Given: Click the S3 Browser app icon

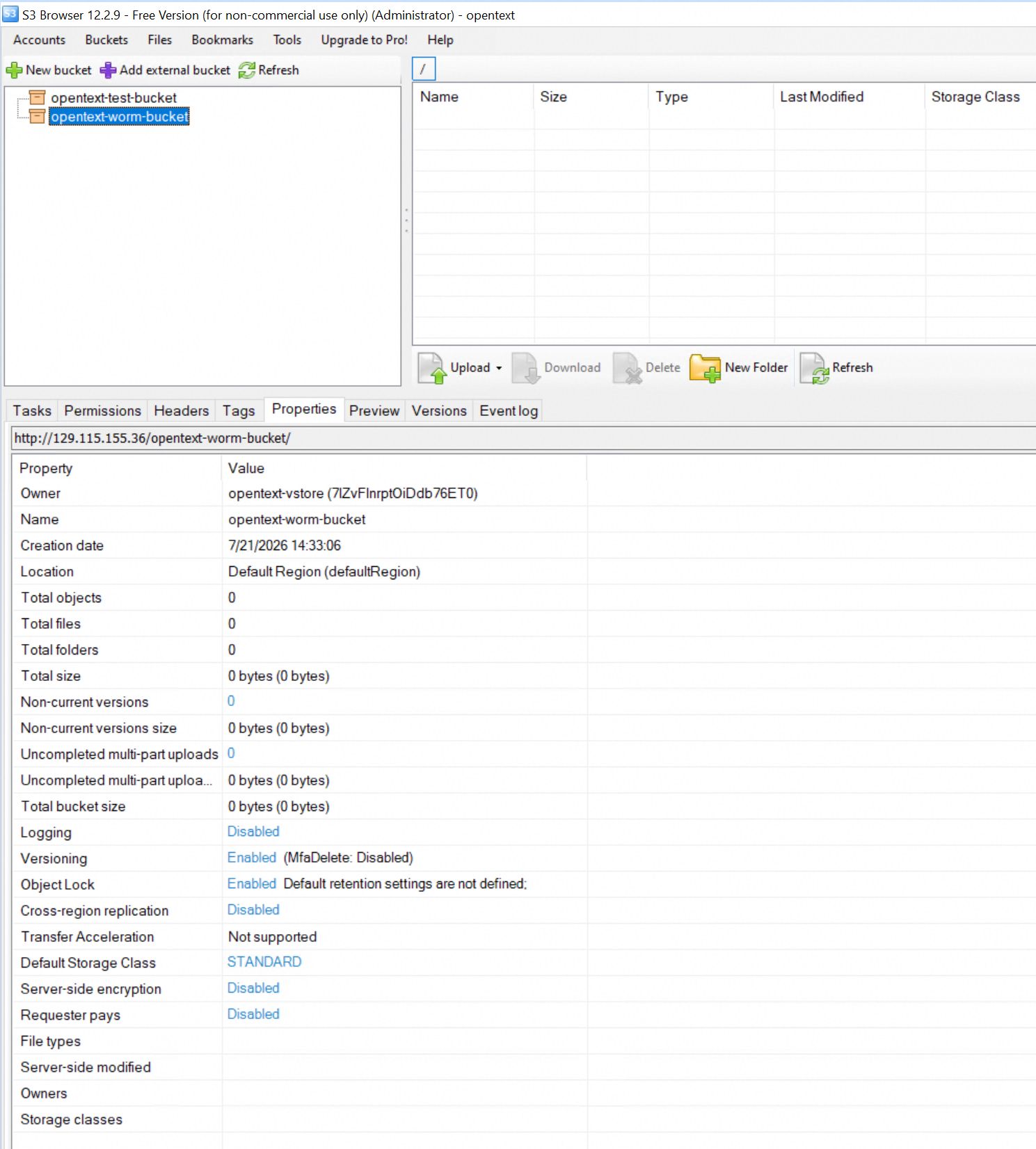Looking at the screenshot, I should tap(10, 14).
